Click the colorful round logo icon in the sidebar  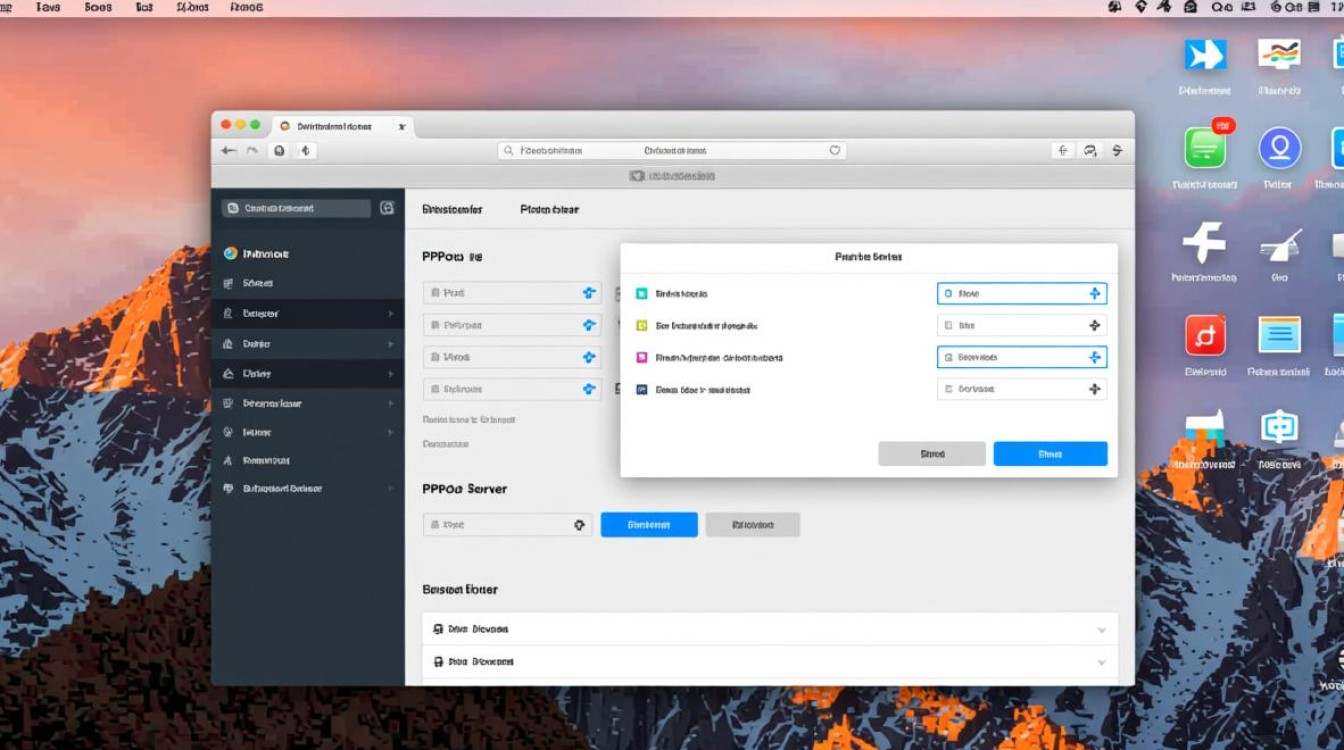pyautogui.click(x=230, y=254)
